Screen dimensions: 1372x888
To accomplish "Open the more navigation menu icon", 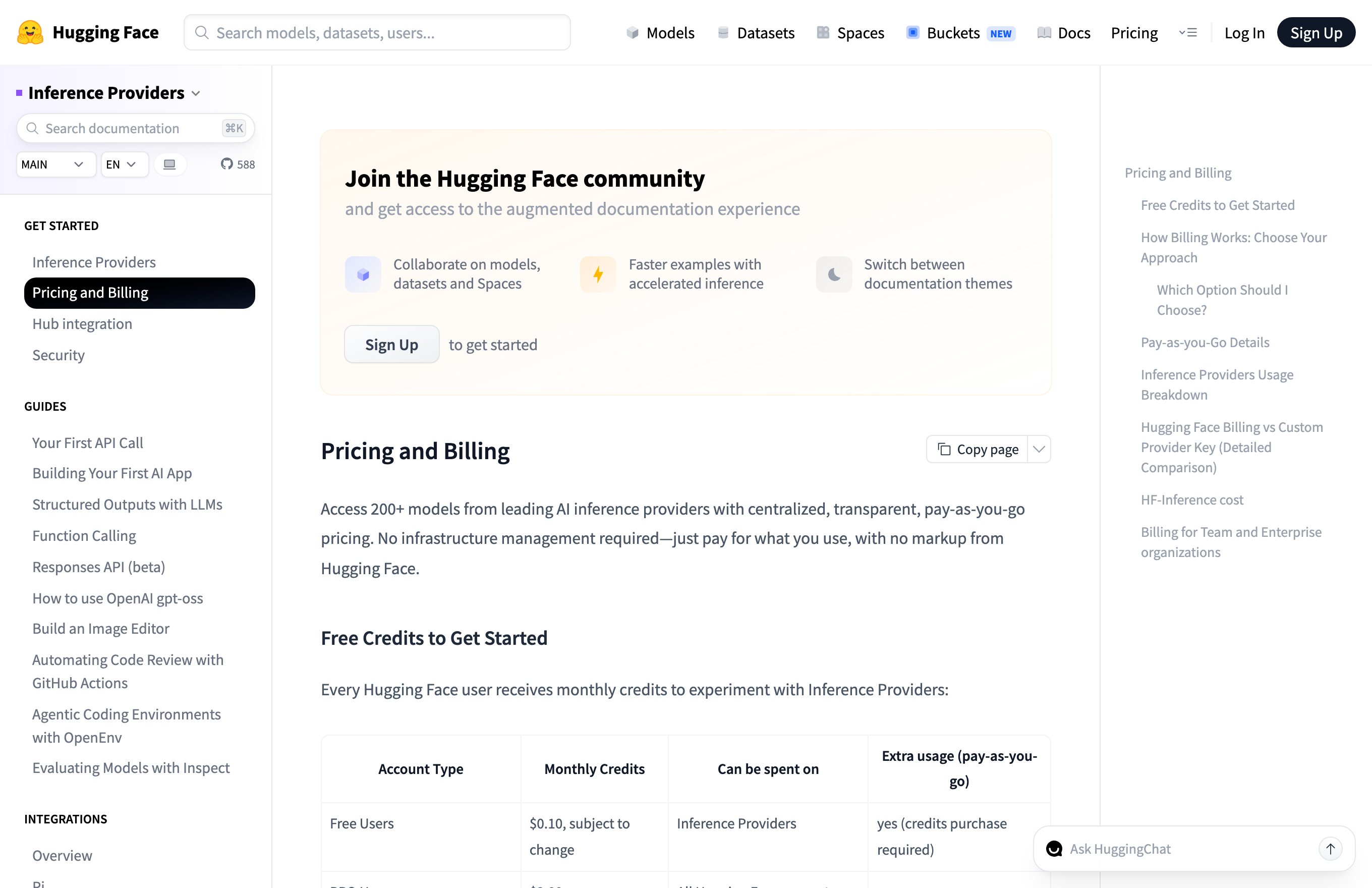I will (x=1187, y=33).
